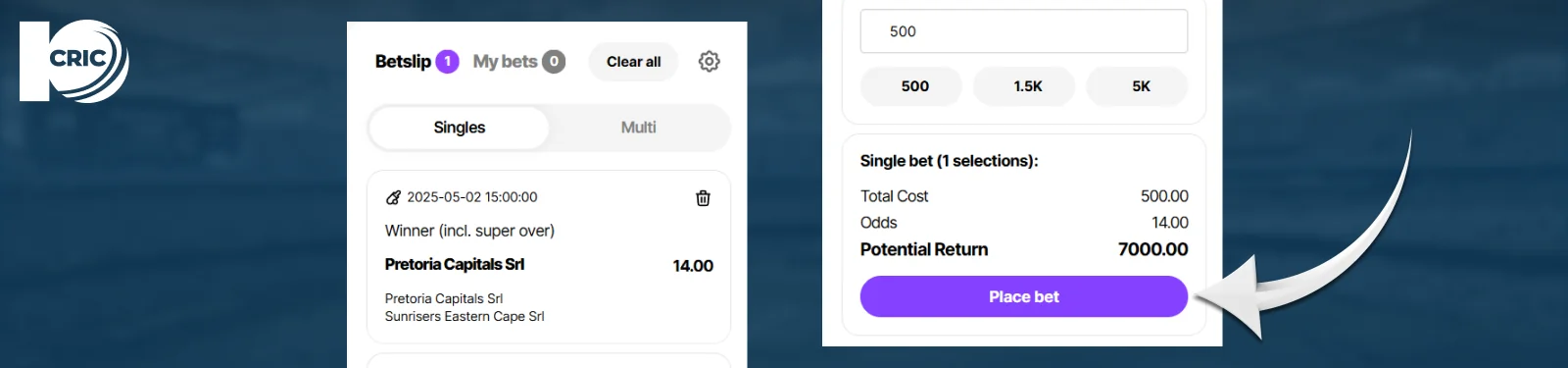Switch to Multi bet mode
Image resolution: width=1568 pixels, height=368 pixels.
pos(639,128)
